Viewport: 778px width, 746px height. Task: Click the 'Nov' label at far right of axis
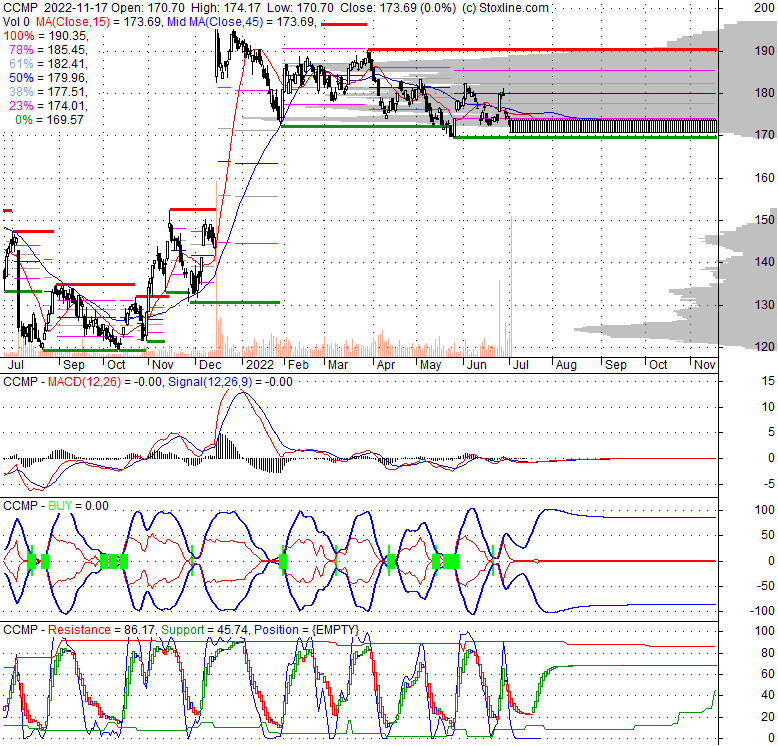(705, 365)
